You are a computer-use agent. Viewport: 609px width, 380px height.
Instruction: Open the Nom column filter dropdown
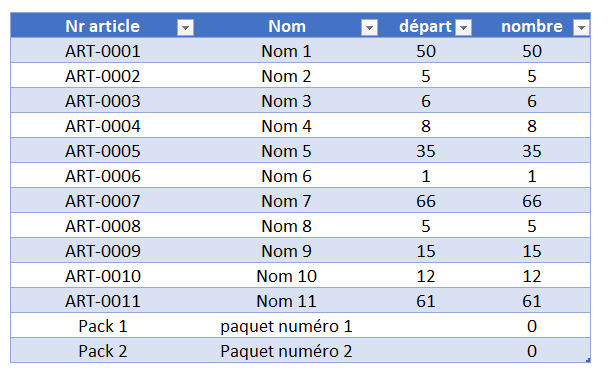click(x=369, y=28)
